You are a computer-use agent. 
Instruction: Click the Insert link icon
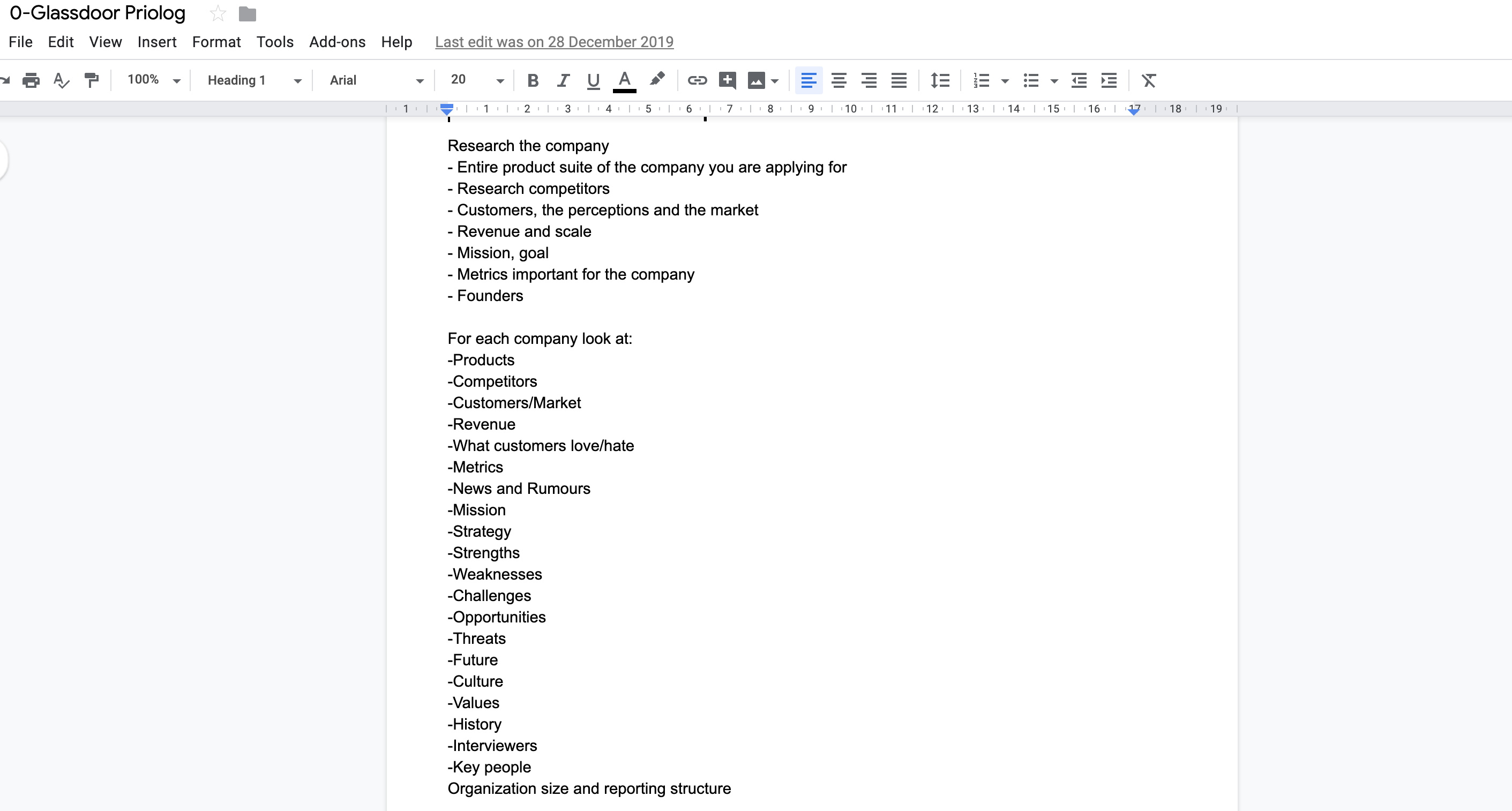(697, 80)
